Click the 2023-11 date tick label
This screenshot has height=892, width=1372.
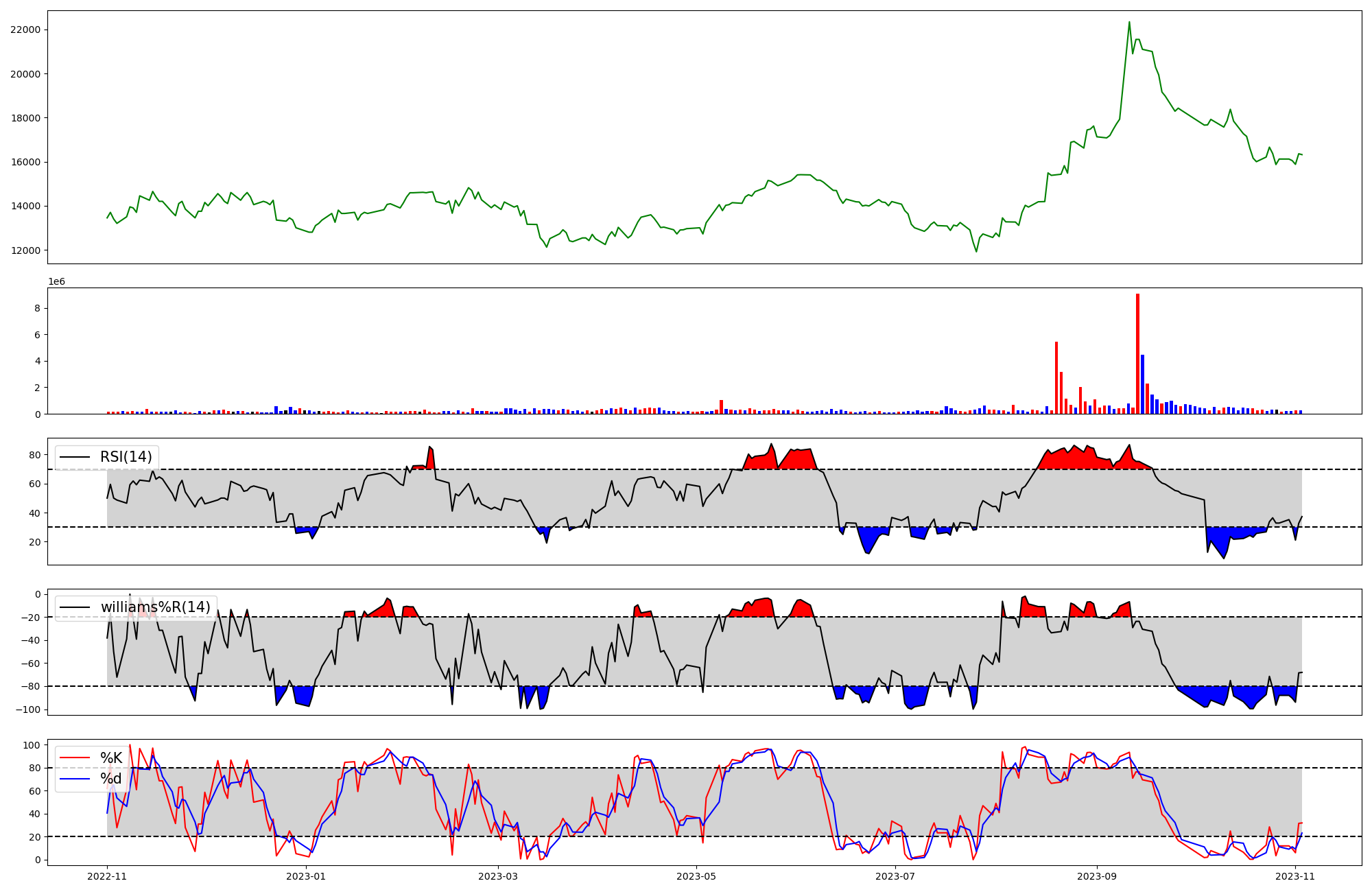click(x=1295, y=876)
